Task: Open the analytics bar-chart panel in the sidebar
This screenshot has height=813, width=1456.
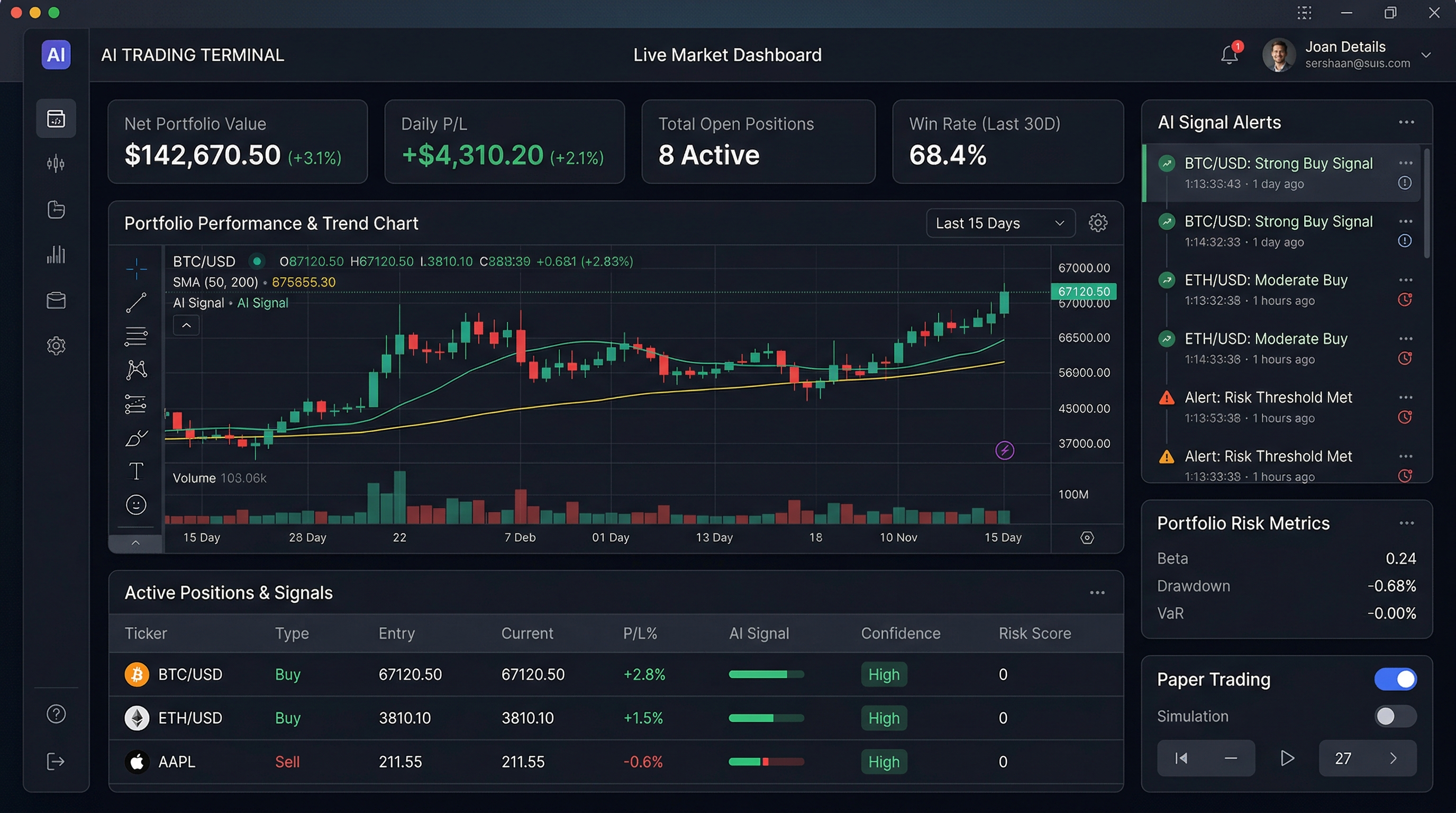Action: coord(56,255)
